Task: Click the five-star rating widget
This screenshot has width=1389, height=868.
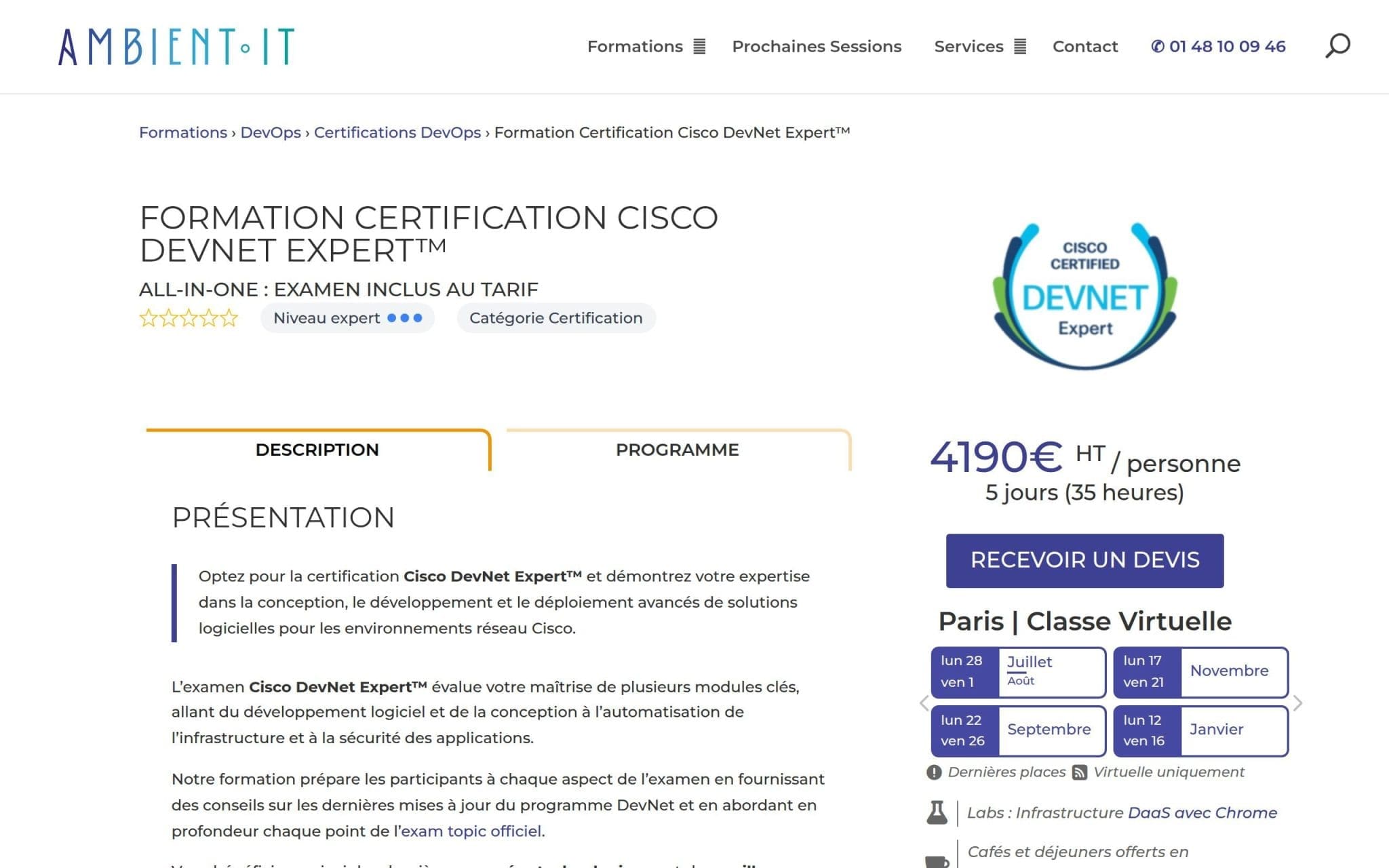Action: click(189, 317)
